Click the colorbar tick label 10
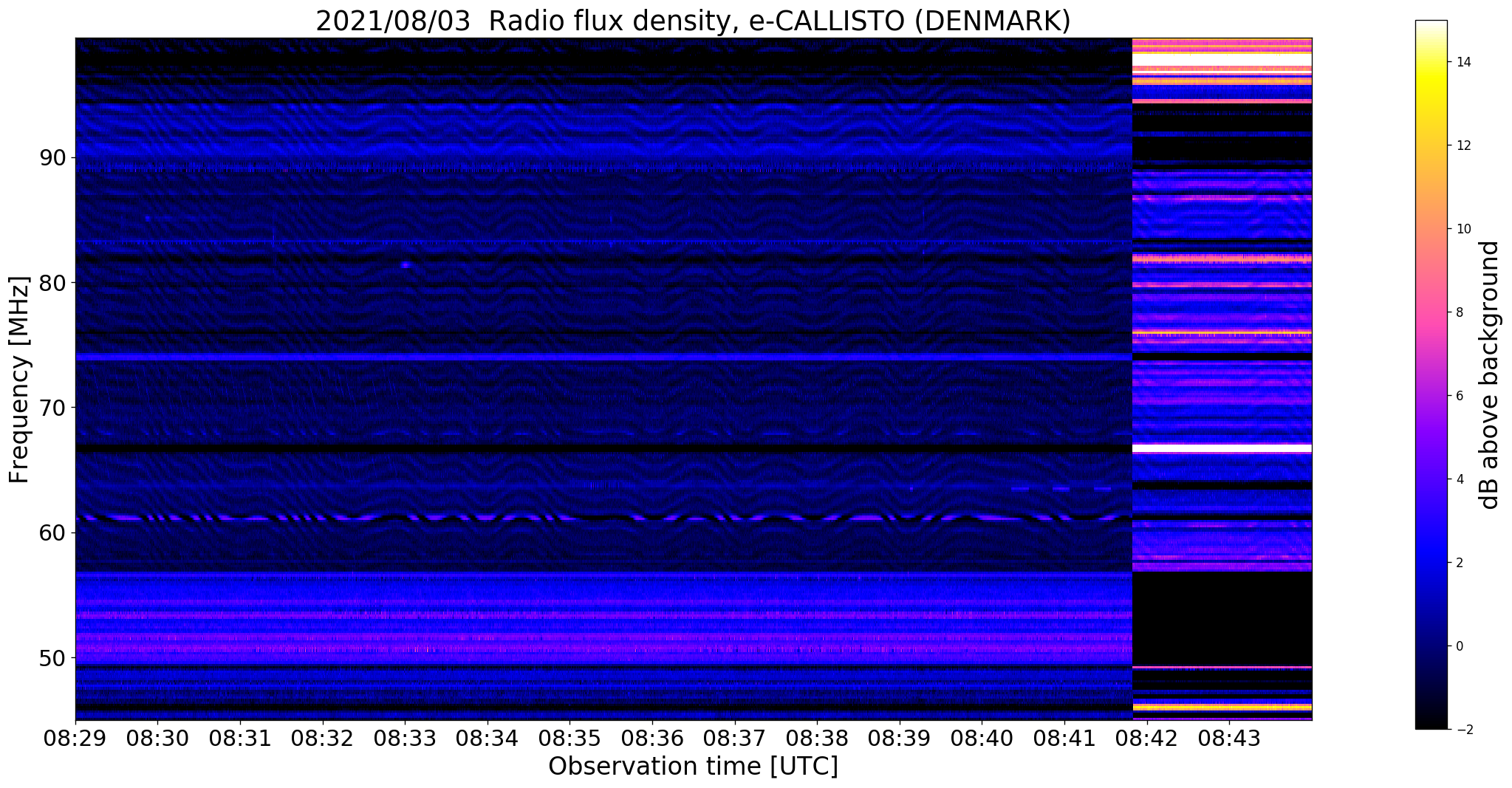 click(1463, 229)
